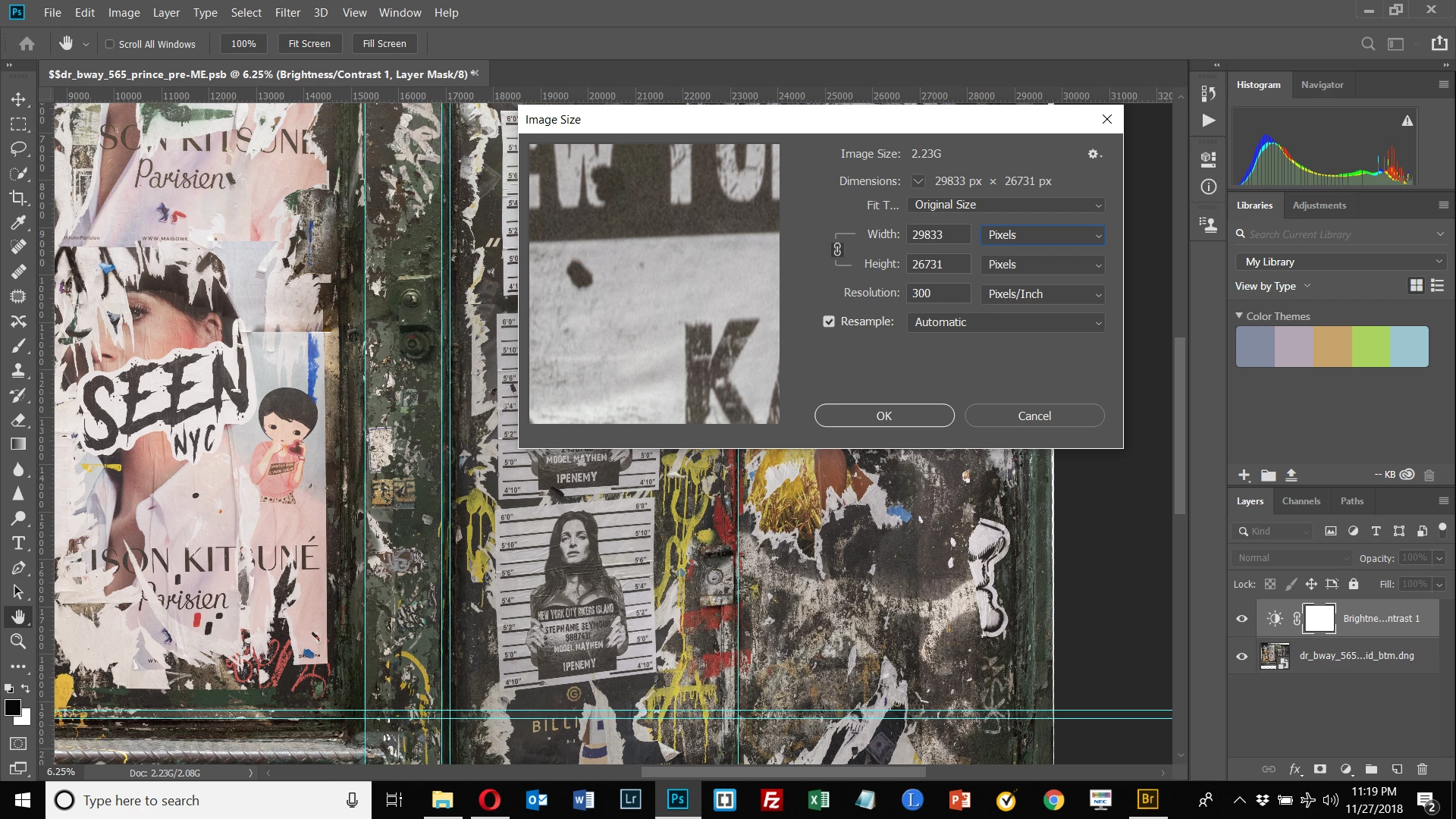Click Cancel in Image Size dialog
The image size is (1456, 819).
point(1034,416)
